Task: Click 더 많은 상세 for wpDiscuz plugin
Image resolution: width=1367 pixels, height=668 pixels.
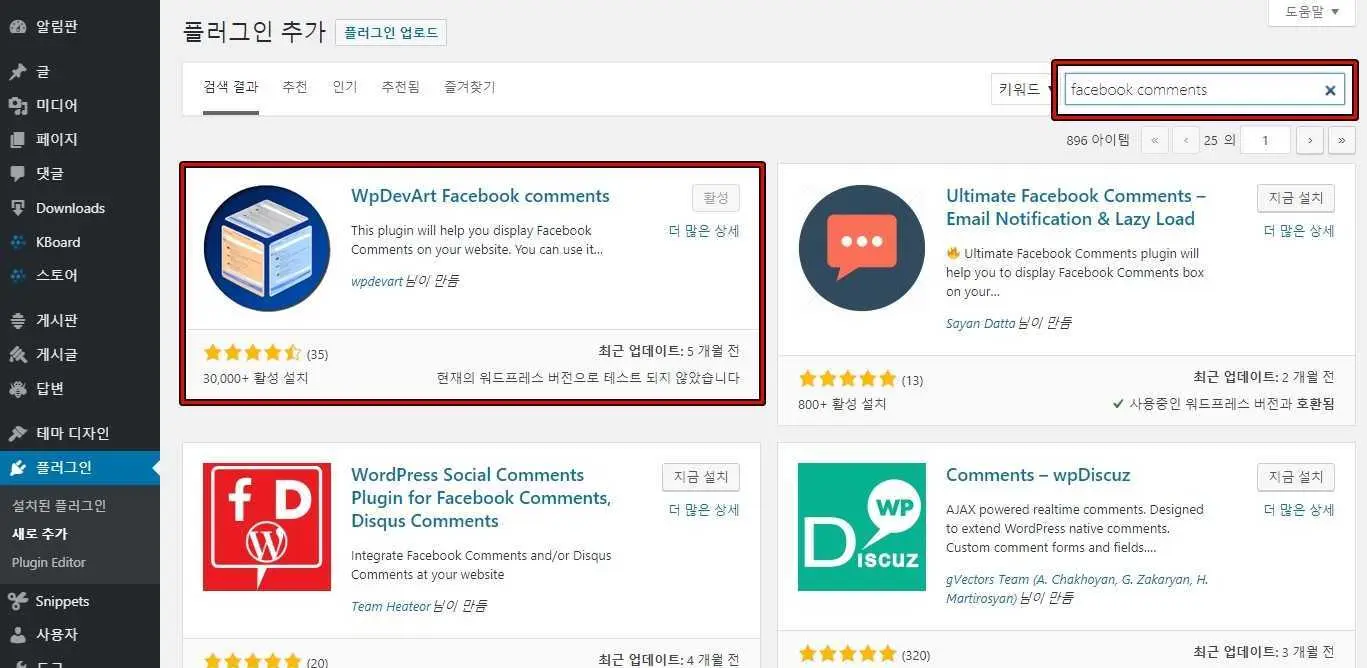Action: (1299, 510)
